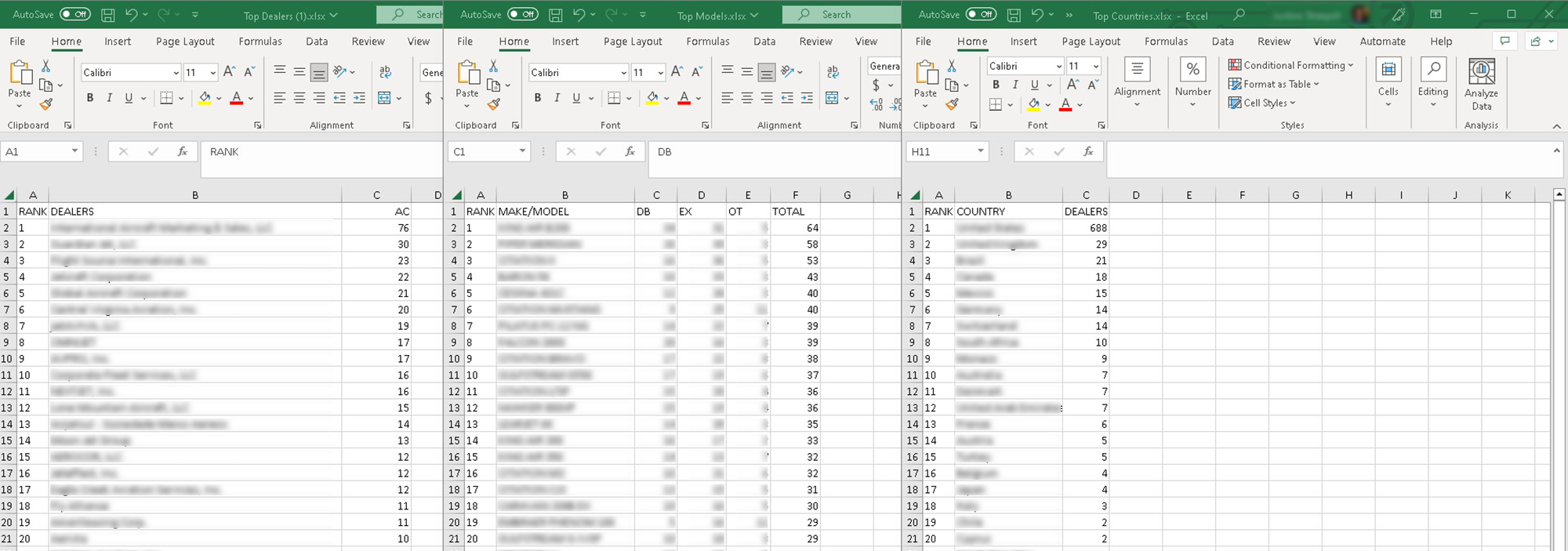This screenshot has width=1568, height=551.
Task: Click red font color swatch in Top Dealers
Action: click(x=237, y=99)
